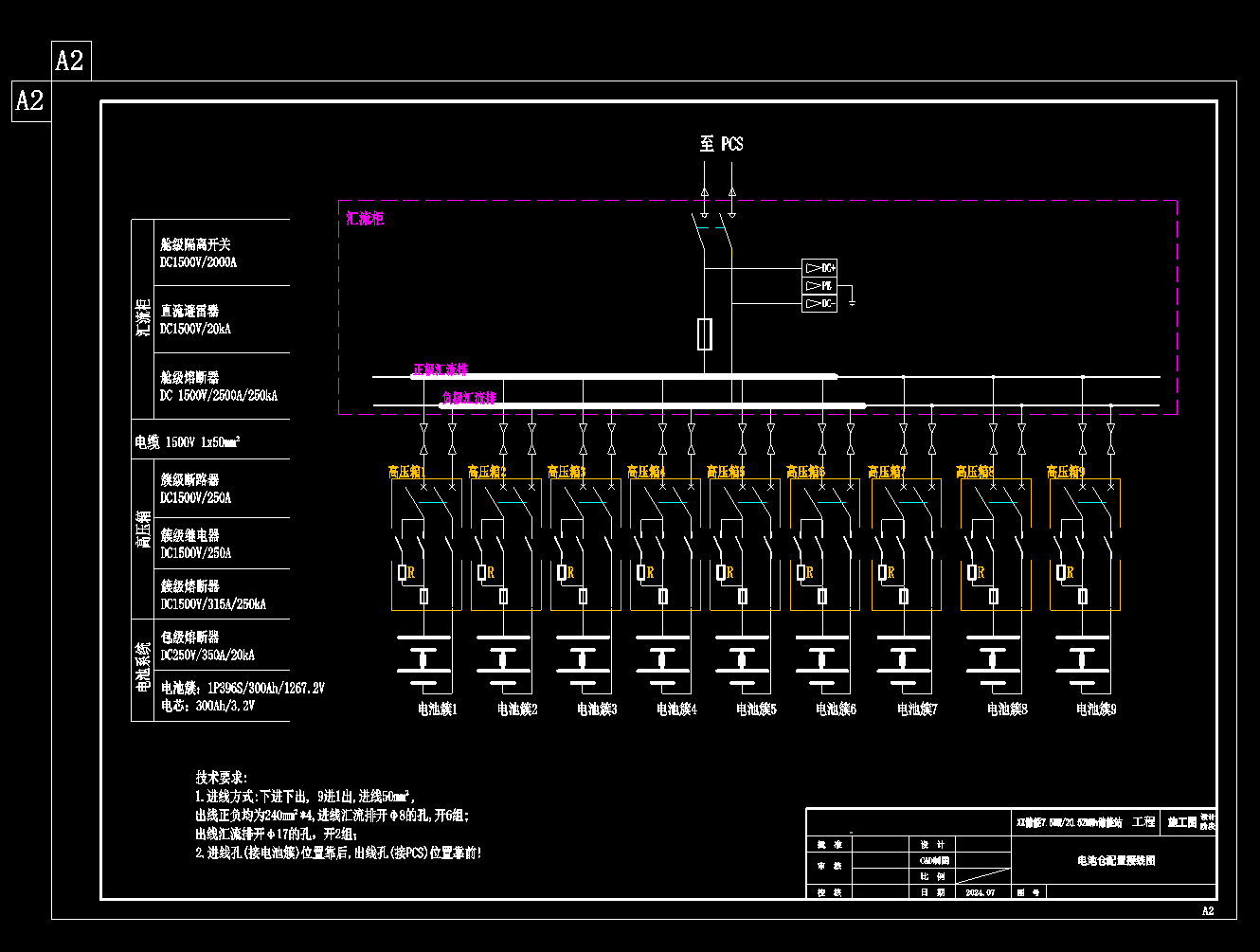1260x952 pixels.
Task: Select the 直流避雷器 DC1500V/20kA legend entry
Action: pyautogui.click(x=195, y=319)
